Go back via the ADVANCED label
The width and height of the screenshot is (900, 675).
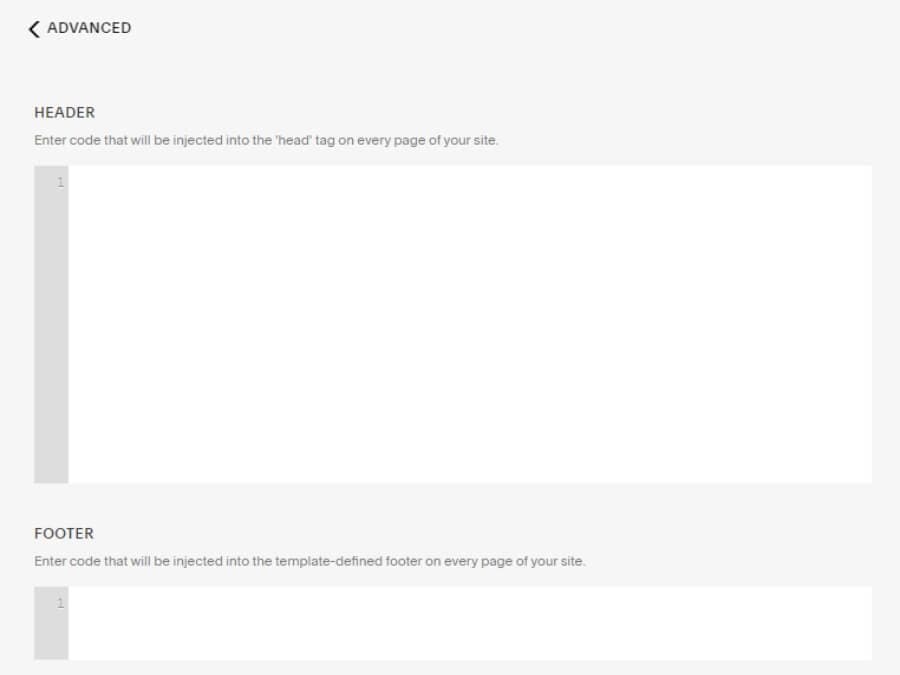coord(89,28)
